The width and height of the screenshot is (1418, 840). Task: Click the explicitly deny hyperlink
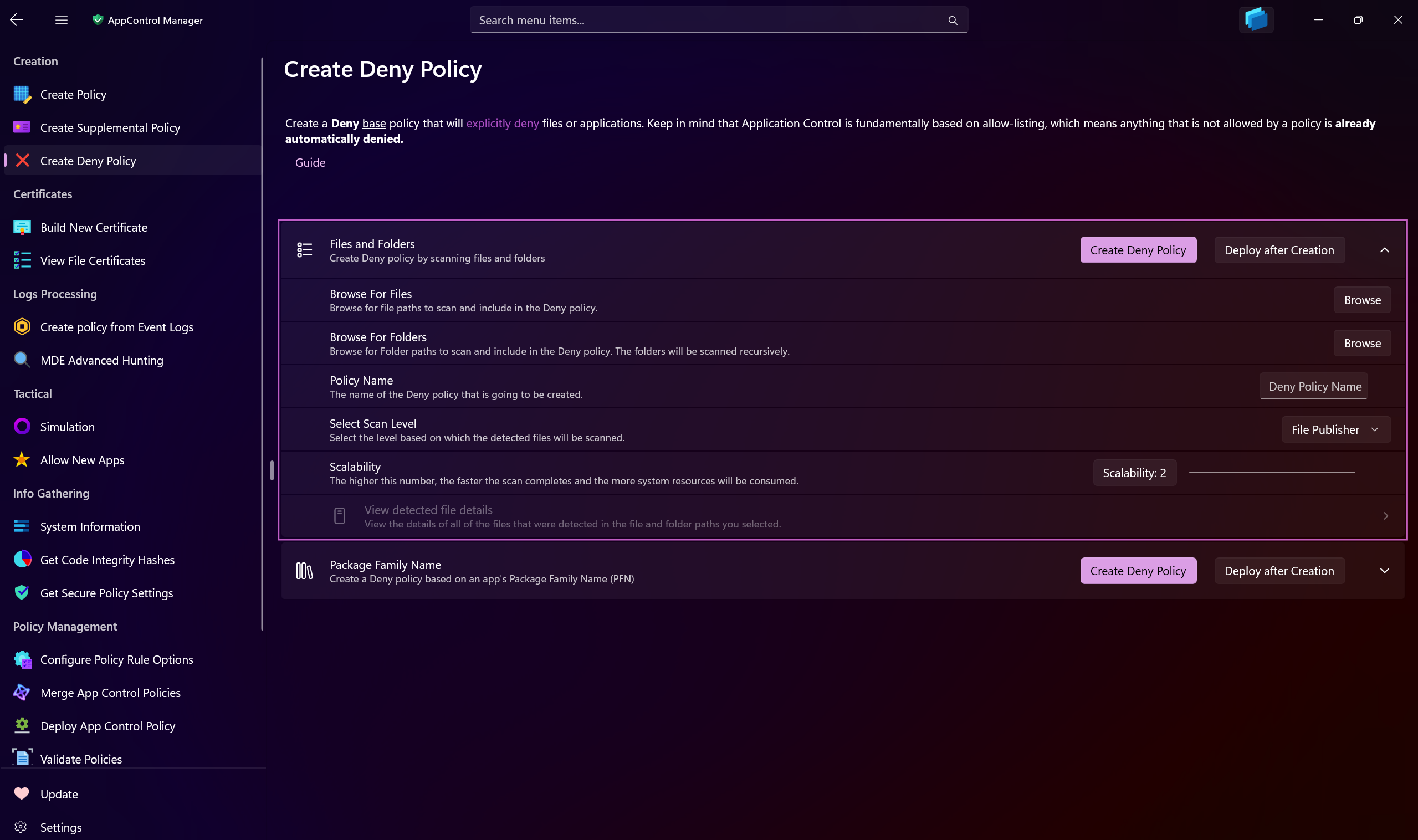click(502, 122)
